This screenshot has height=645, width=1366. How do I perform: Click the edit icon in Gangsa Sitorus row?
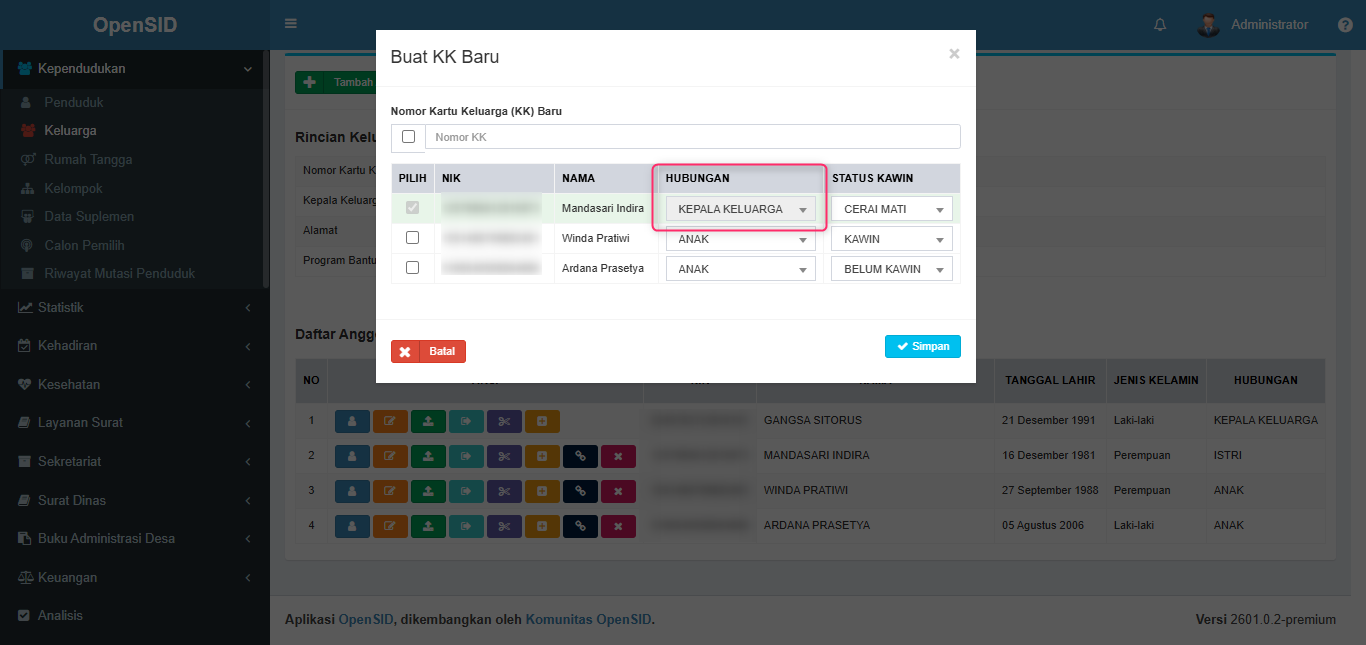point(390,421)
